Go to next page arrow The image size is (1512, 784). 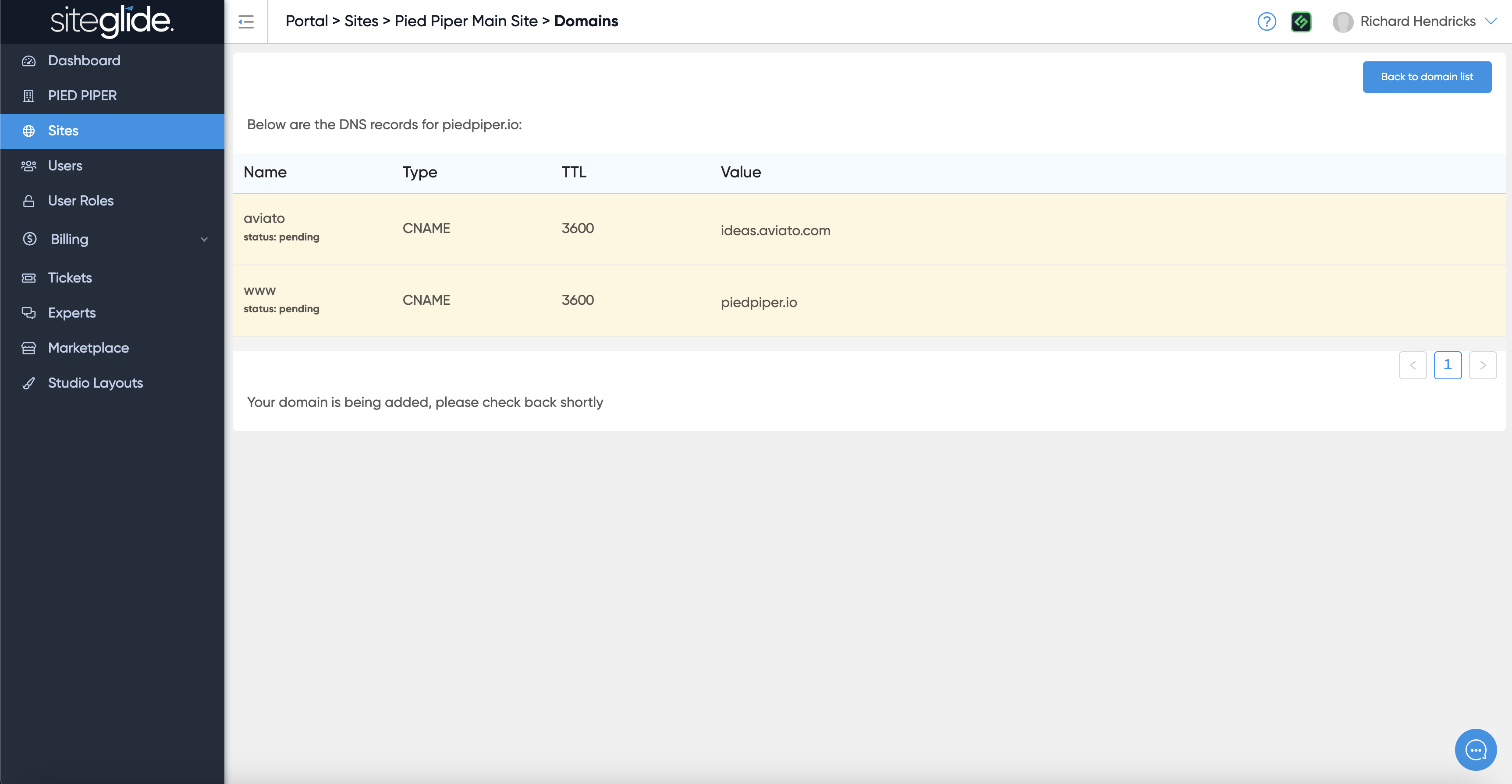pyautogui.click(x=1482, y=365)
